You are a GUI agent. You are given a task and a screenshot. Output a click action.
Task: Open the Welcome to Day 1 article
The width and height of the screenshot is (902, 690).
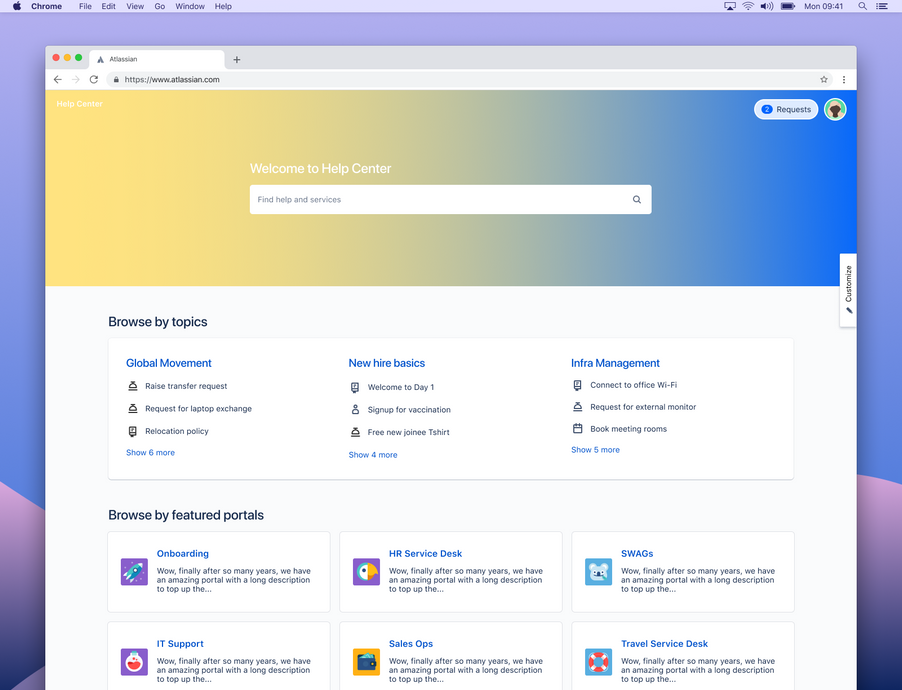pyautogui.click(x=401, y=387)
